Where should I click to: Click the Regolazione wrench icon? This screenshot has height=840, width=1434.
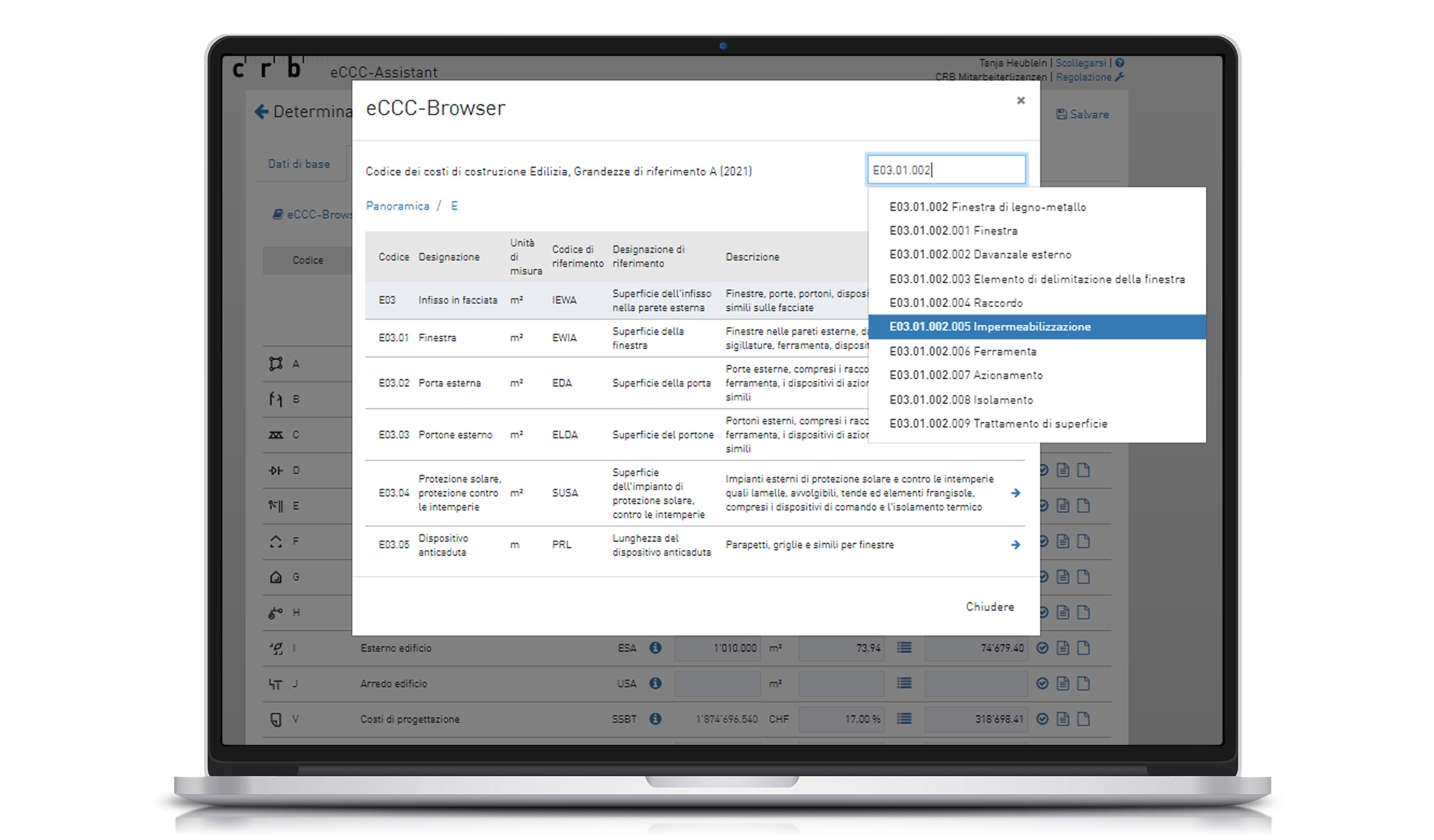coord(1119,77)
